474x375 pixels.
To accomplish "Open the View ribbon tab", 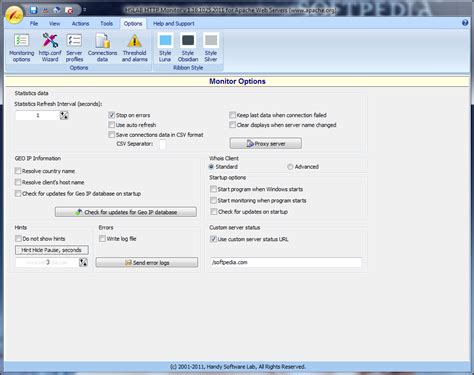I will click(54, 24).
